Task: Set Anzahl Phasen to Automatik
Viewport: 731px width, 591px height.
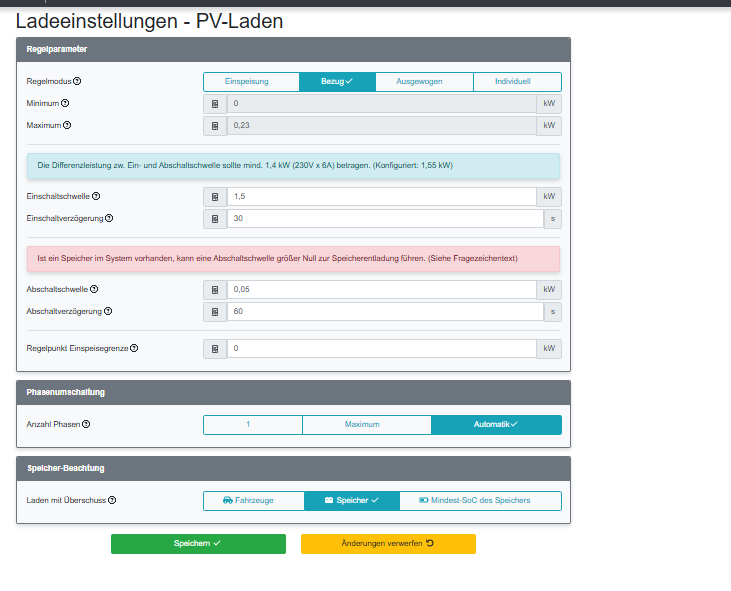Action: point(496,425)
